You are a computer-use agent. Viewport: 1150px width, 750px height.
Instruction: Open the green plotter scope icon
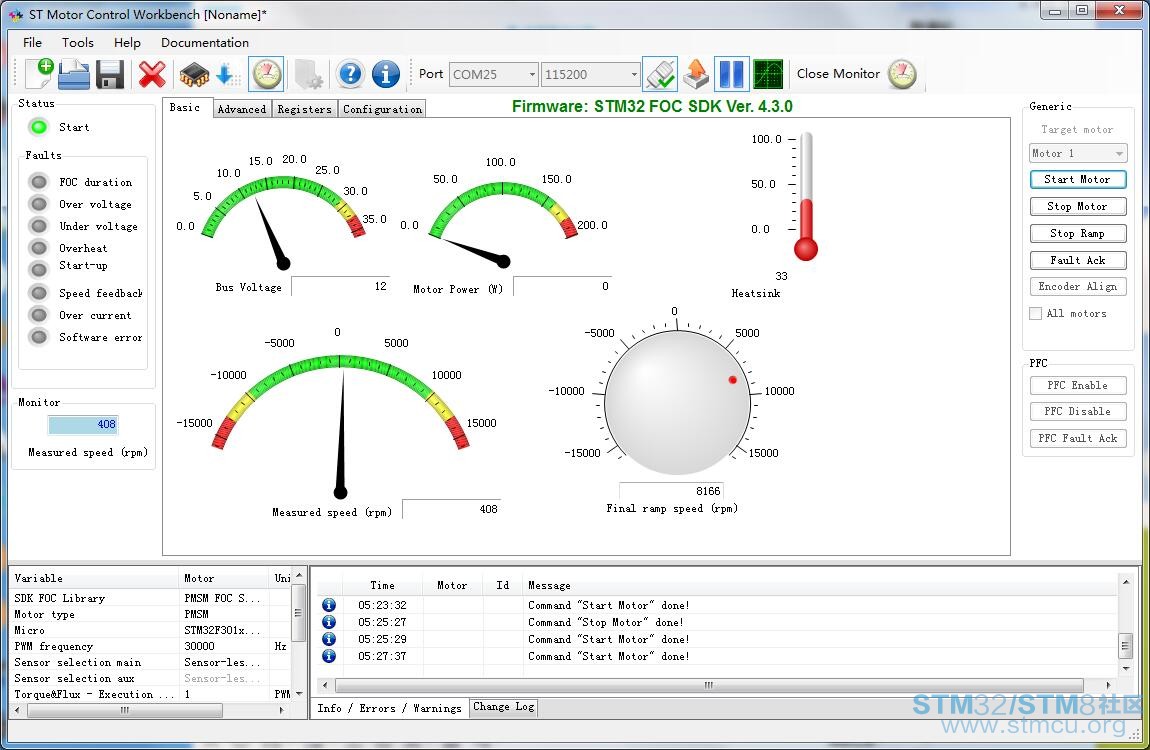click(768, 74)
